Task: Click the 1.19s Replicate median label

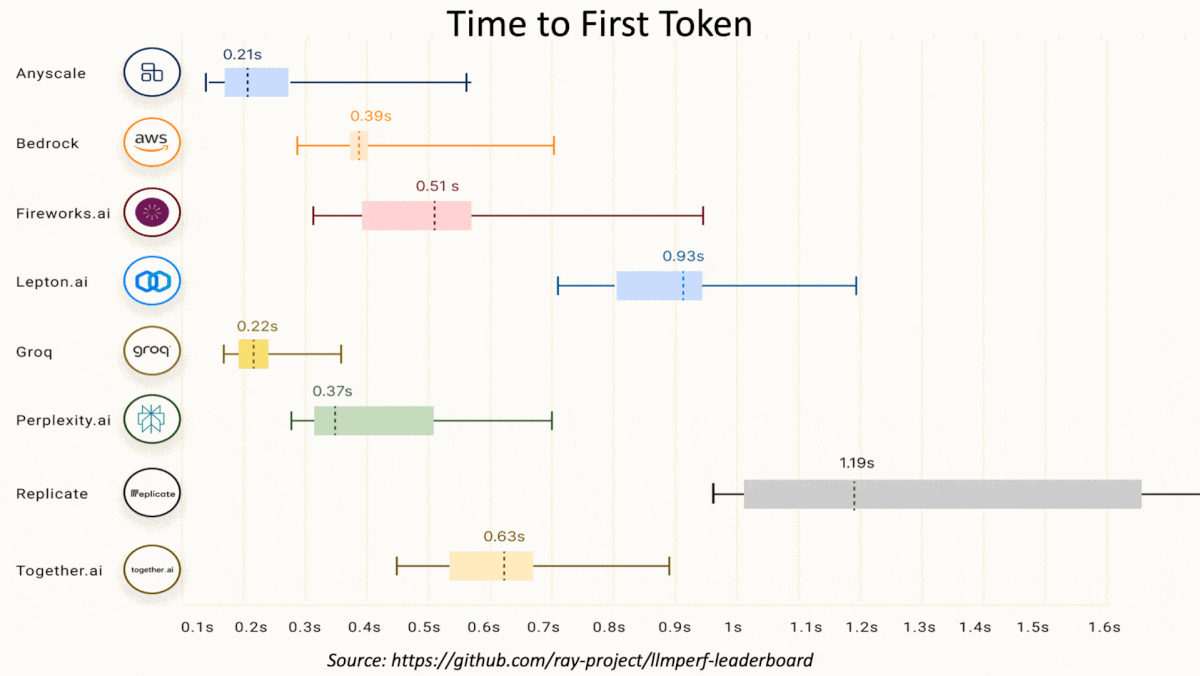Action: (856, 463)
